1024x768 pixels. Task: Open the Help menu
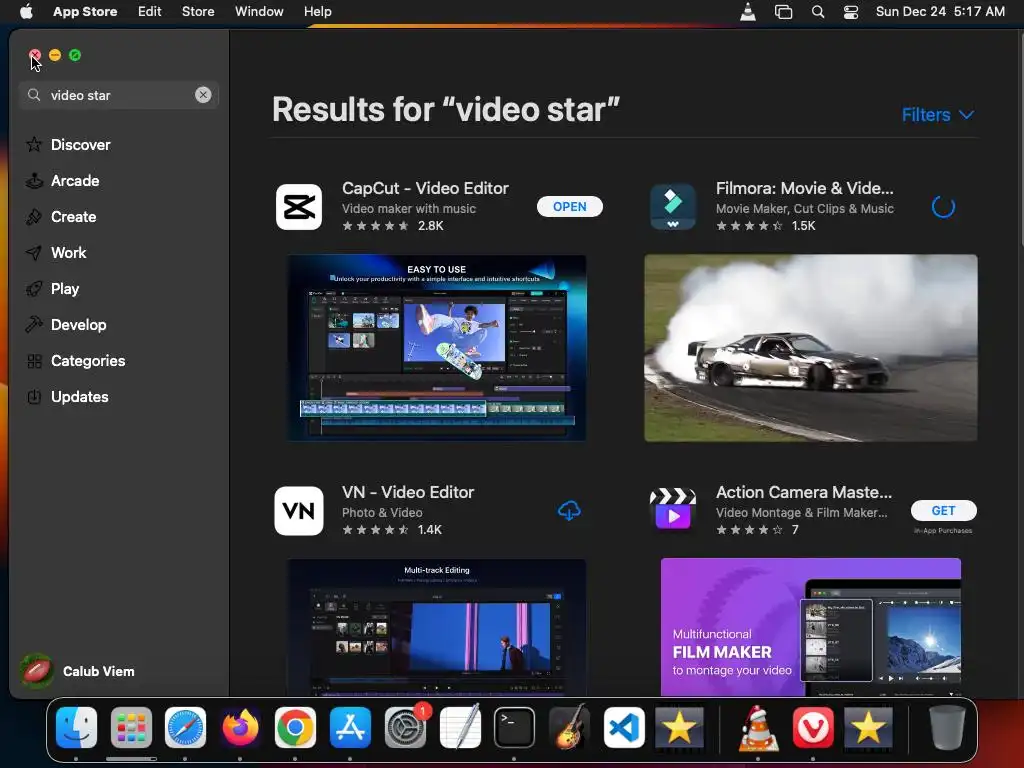[x=317, y=11]
